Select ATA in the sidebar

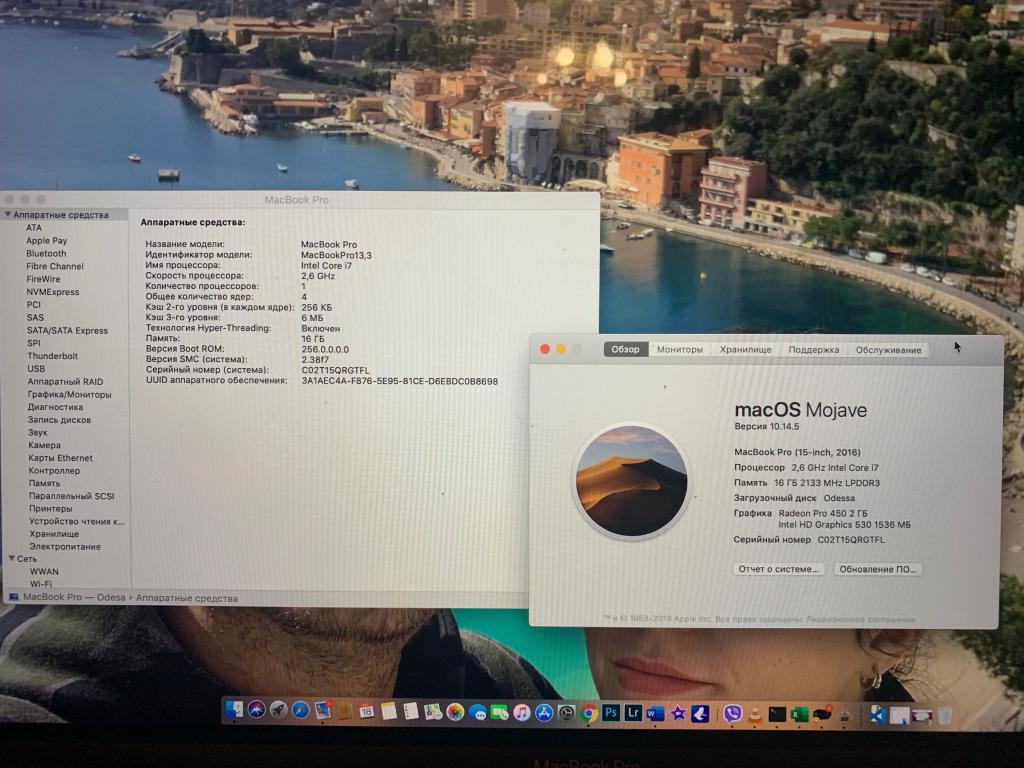[34, 227]
